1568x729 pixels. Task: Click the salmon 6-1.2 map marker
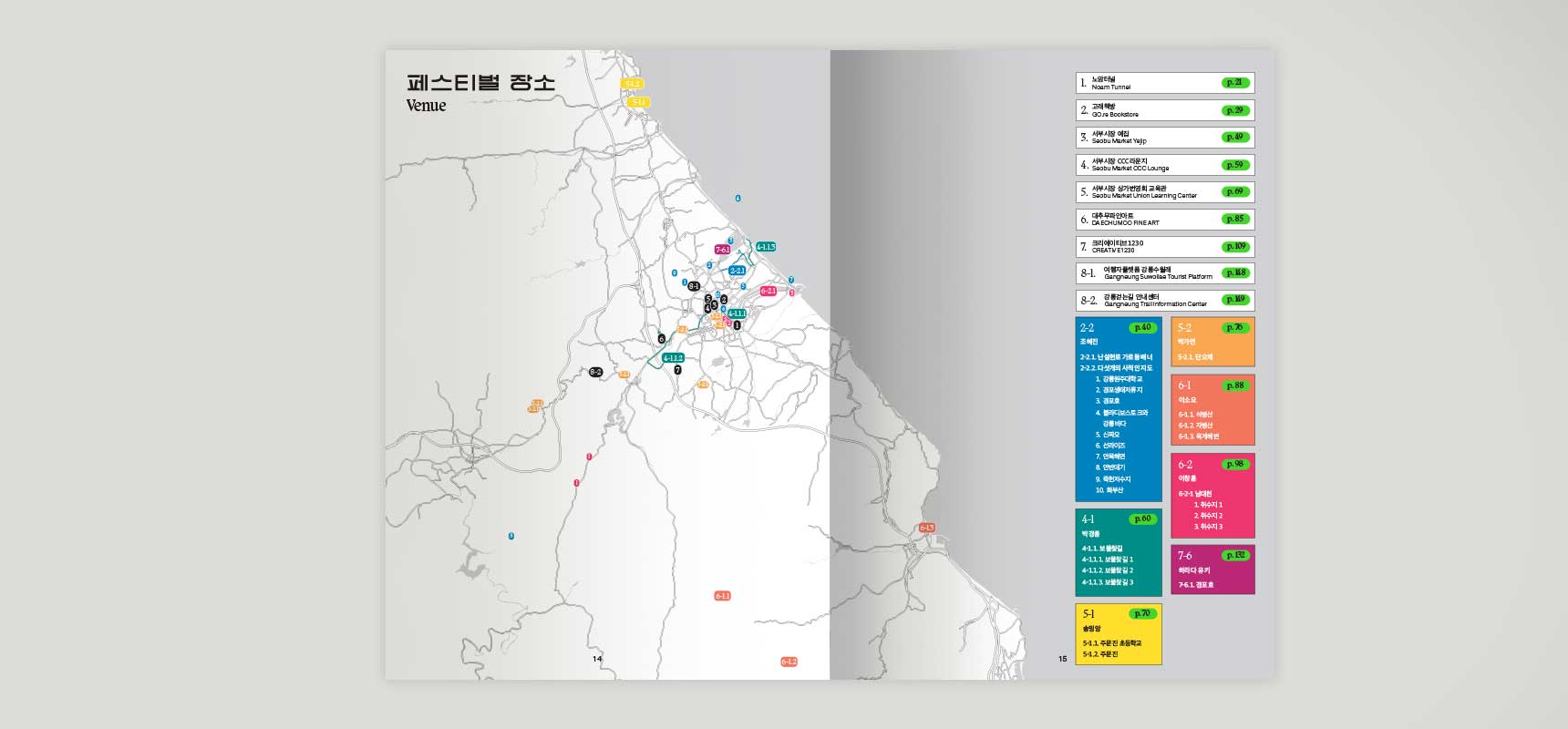pos(789,662)
